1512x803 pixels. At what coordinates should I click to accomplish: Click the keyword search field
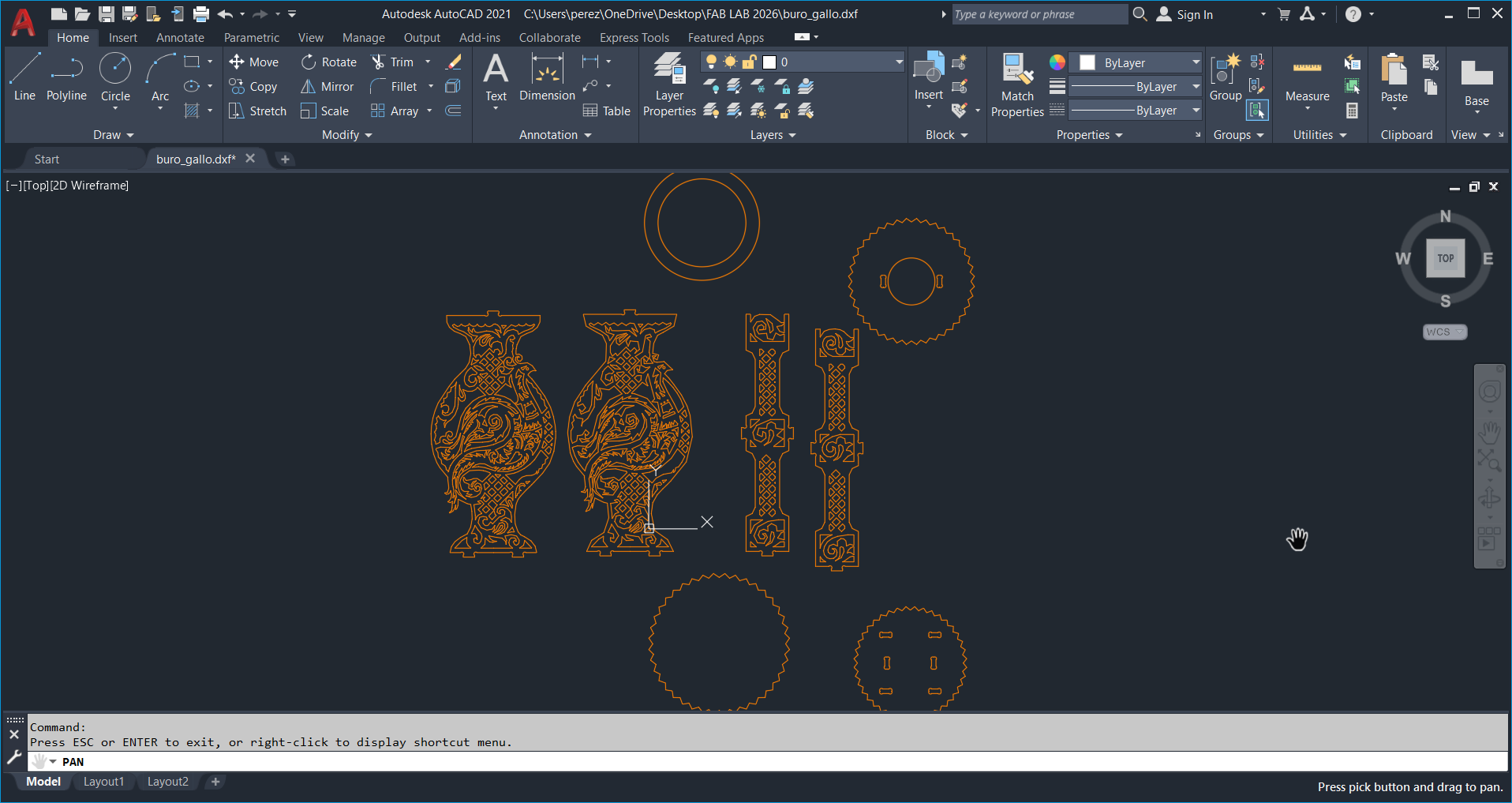(1039, 13)
